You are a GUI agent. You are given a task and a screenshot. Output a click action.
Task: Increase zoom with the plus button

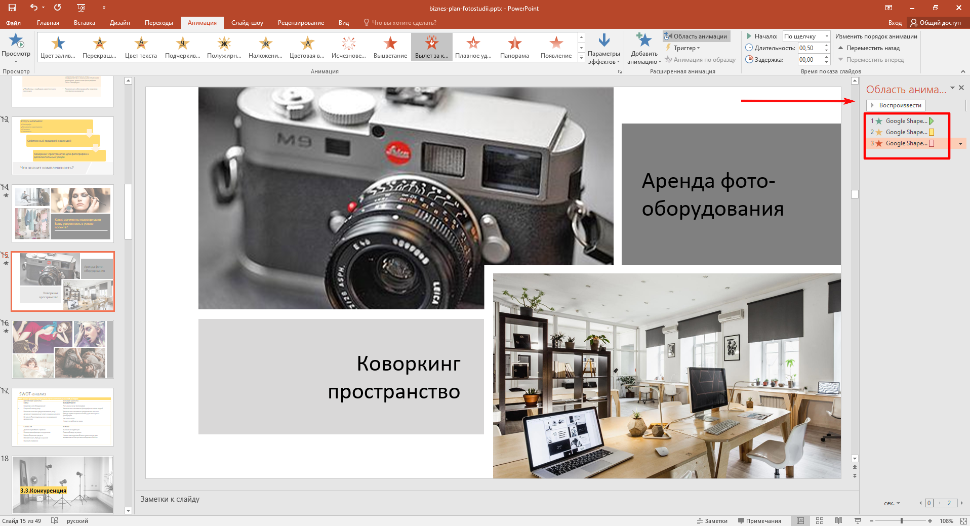tap(930, 520)
